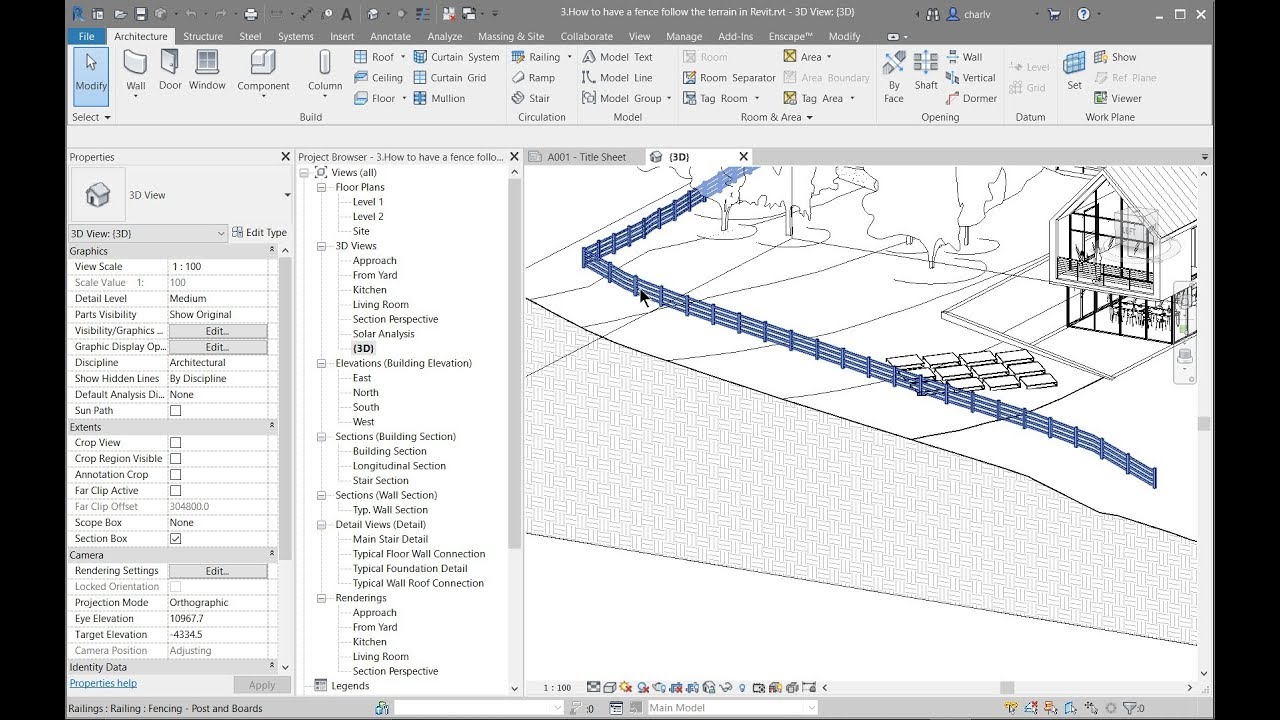Open the Help question mark icon
Viewport: 1280px width, 720px height.
(x=1083, y=14)
